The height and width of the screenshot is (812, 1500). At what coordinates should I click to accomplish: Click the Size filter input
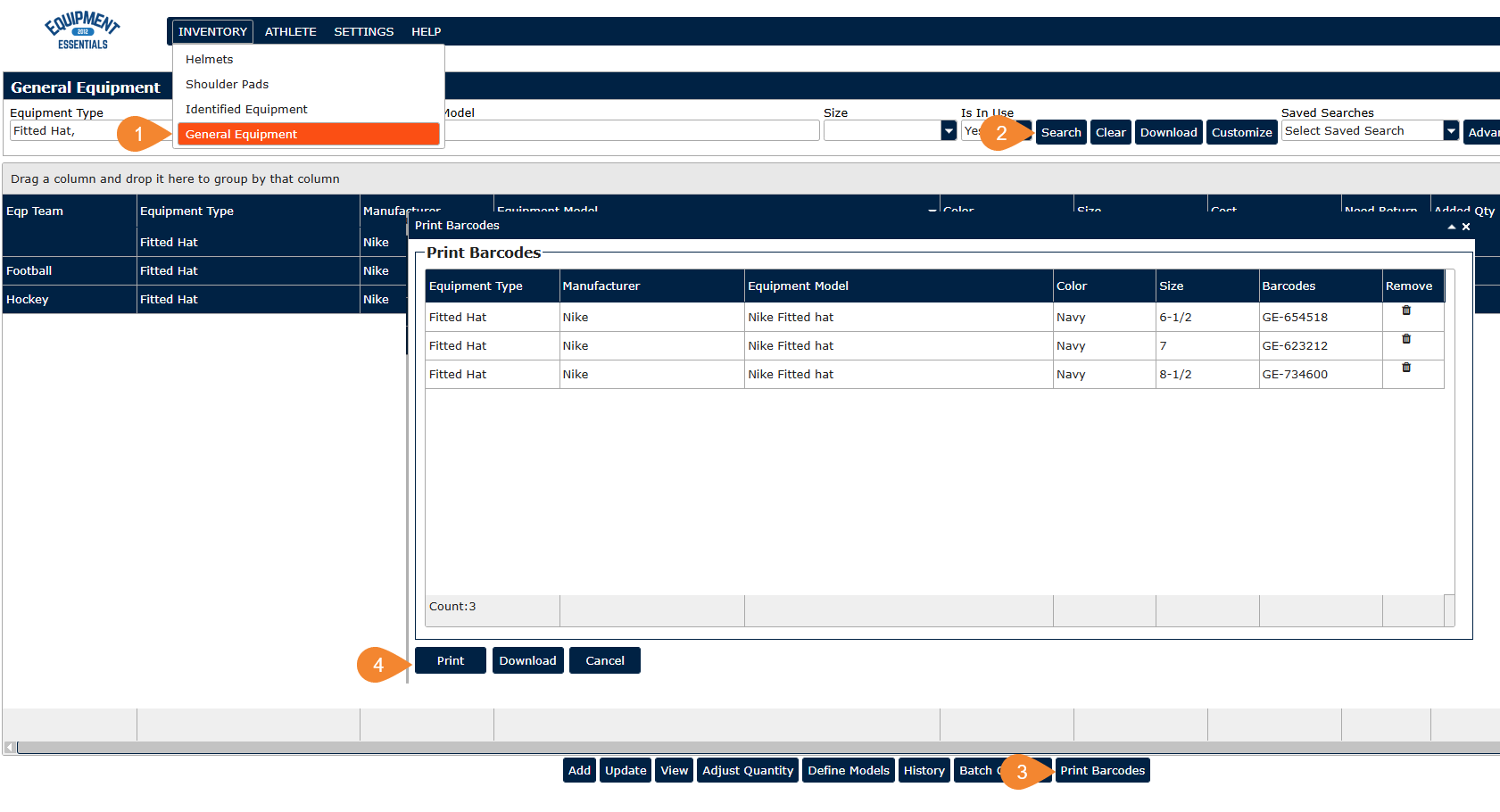[x=883, y=131]
